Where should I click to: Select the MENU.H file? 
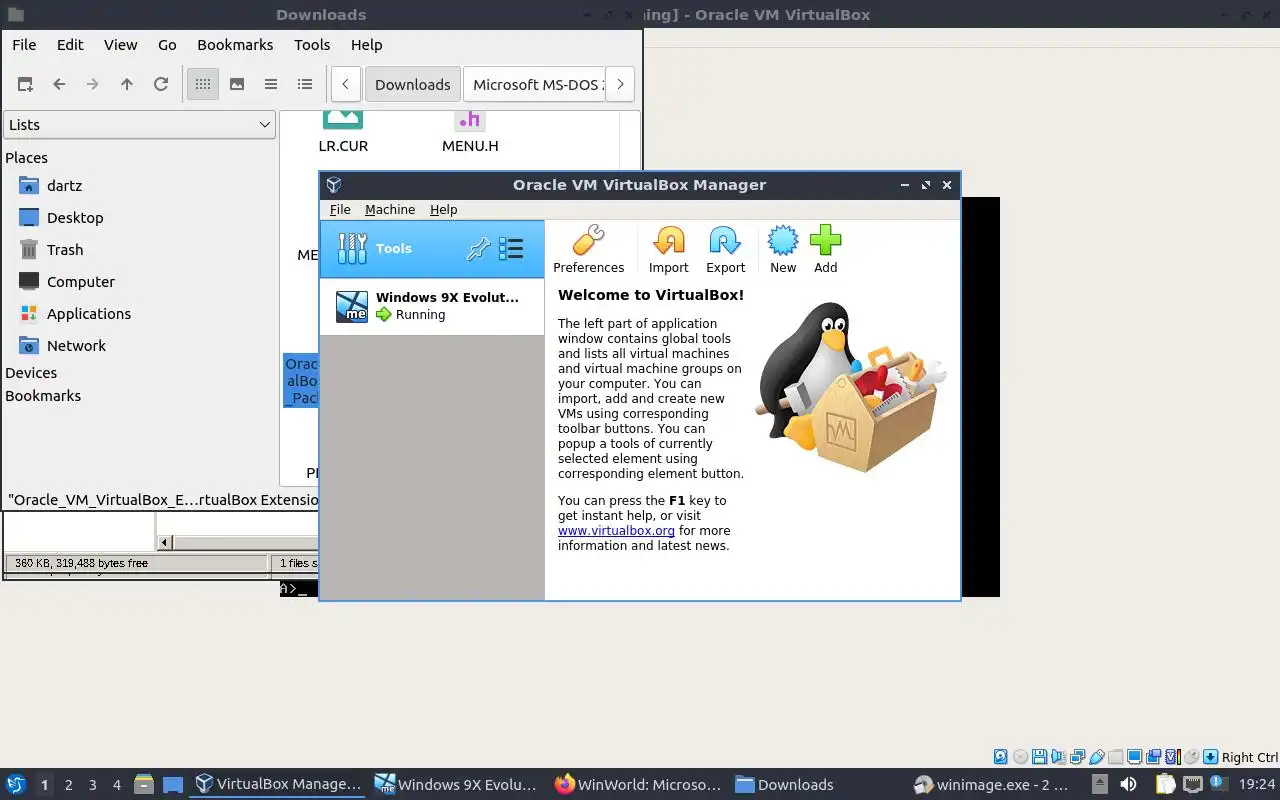coord(470,133)
